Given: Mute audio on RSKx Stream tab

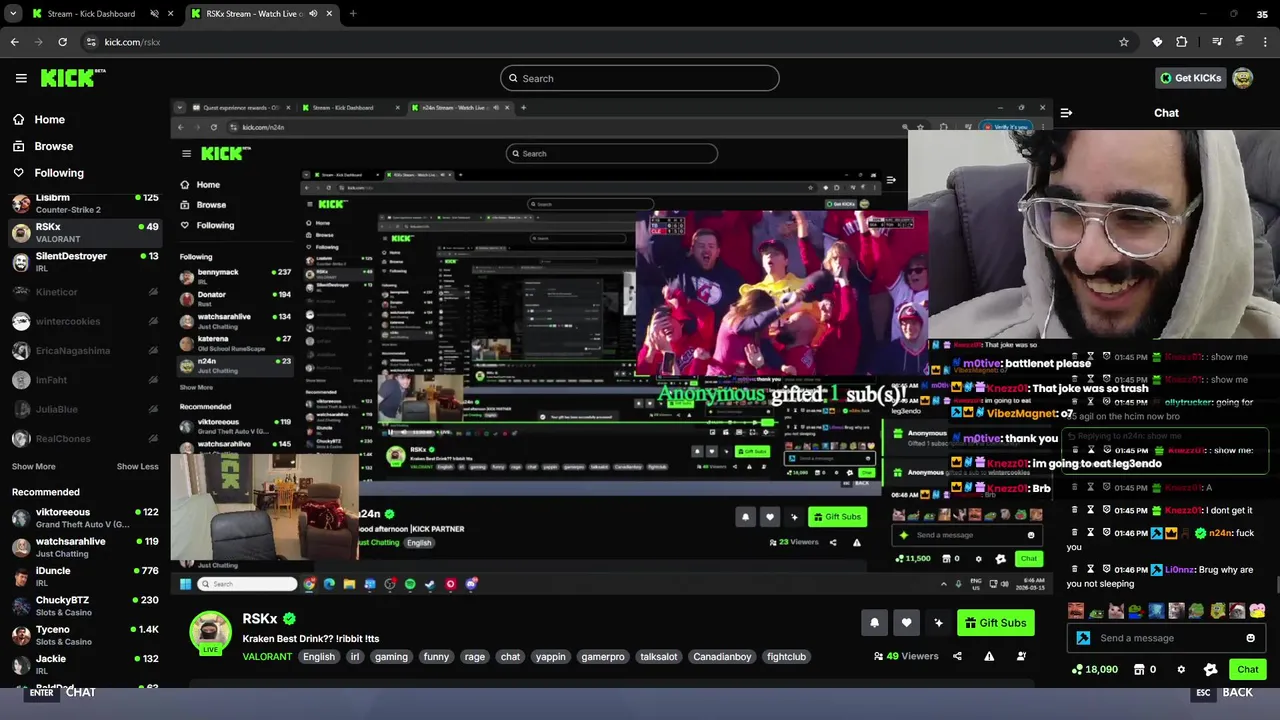Looking at the screenshot, I should (313, 14).
